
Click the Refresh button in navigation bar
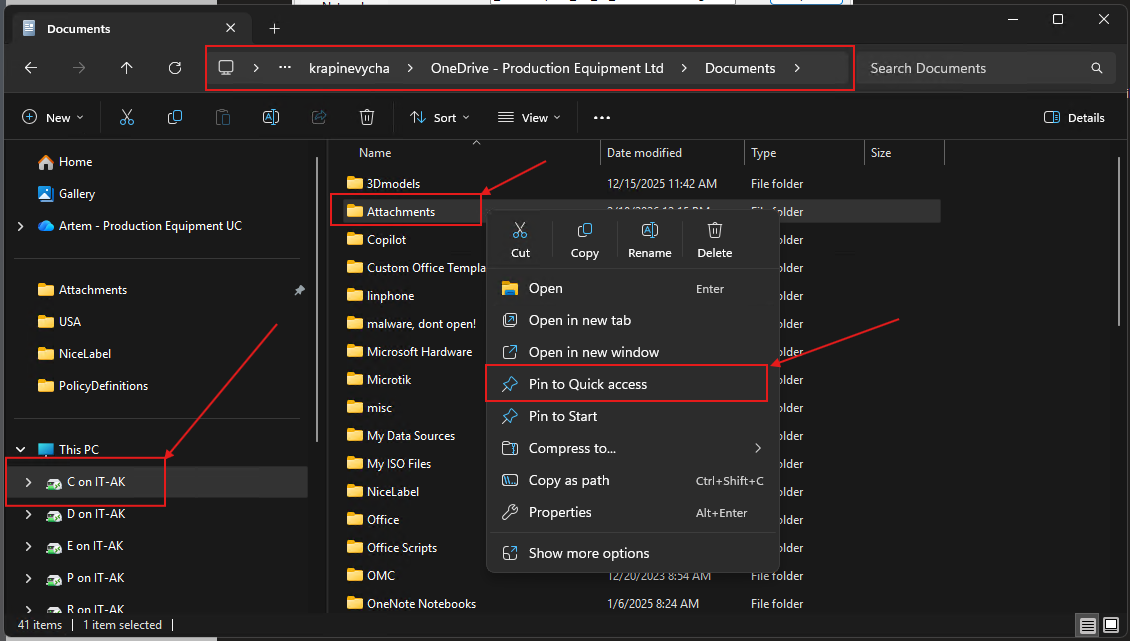pos(175,68)
